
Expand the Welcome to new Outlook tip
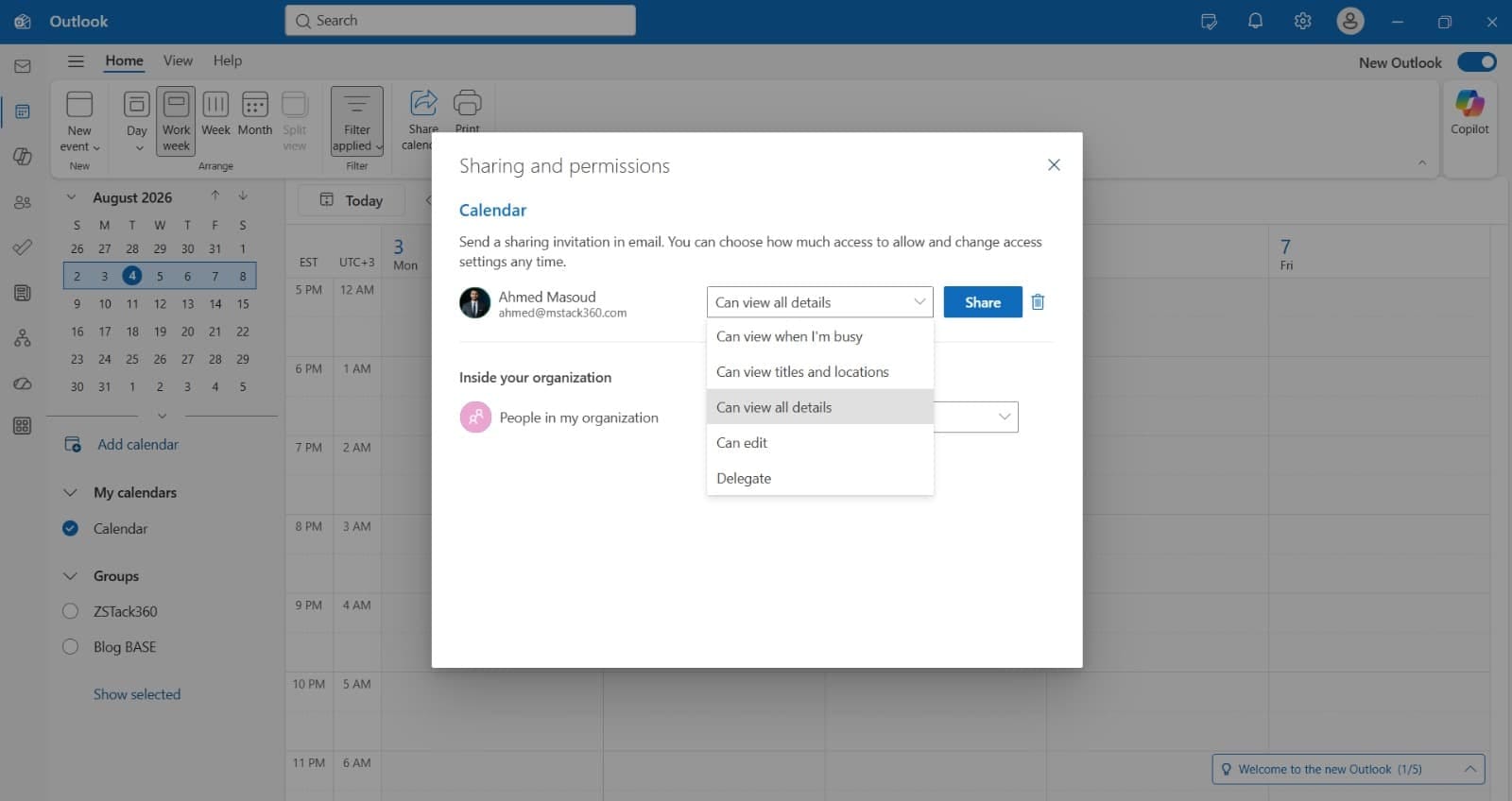click(x=1470, y=769)
